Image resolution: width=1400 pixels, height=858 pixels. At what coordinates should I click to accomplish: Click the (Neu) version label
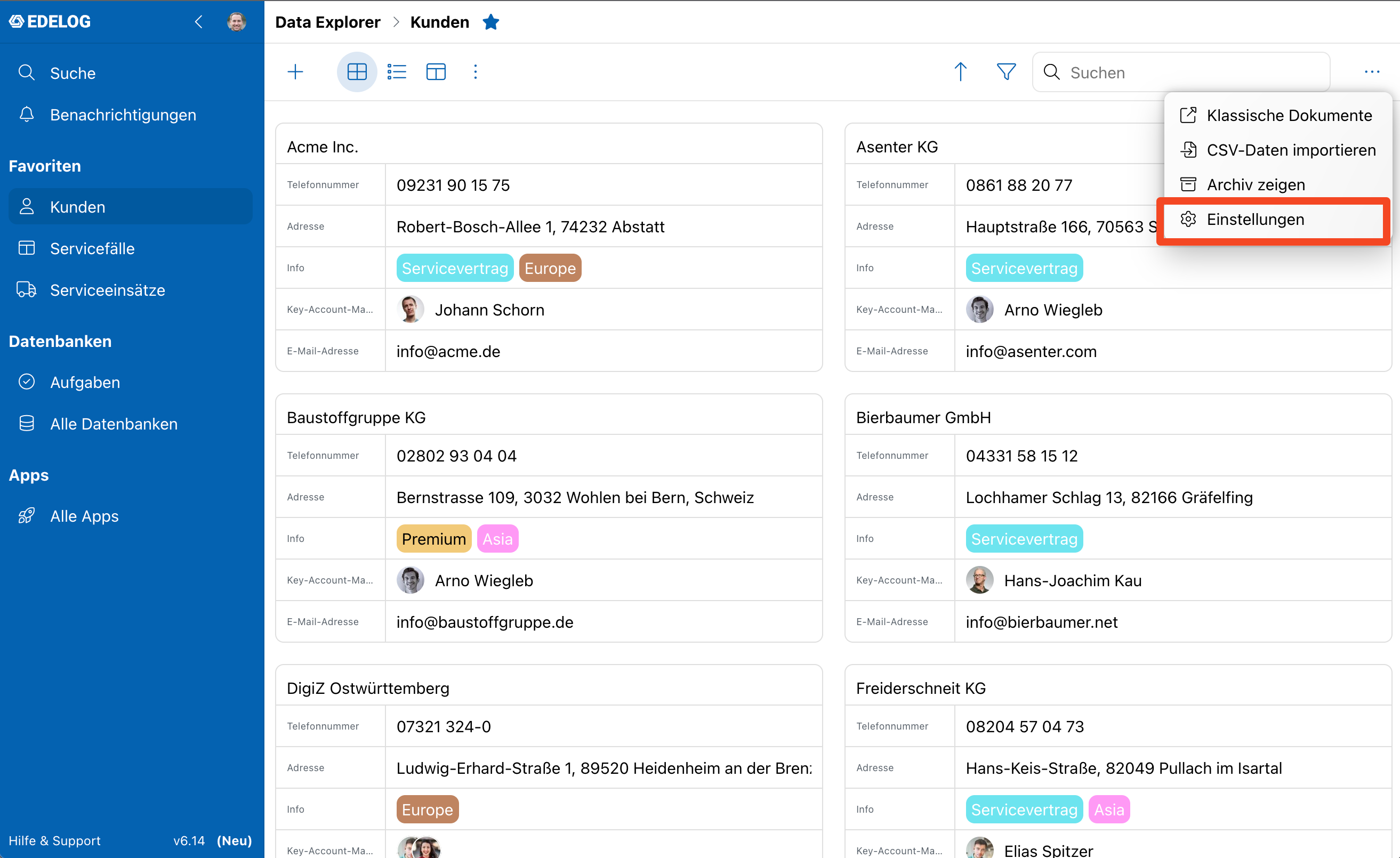click(234, 840)
